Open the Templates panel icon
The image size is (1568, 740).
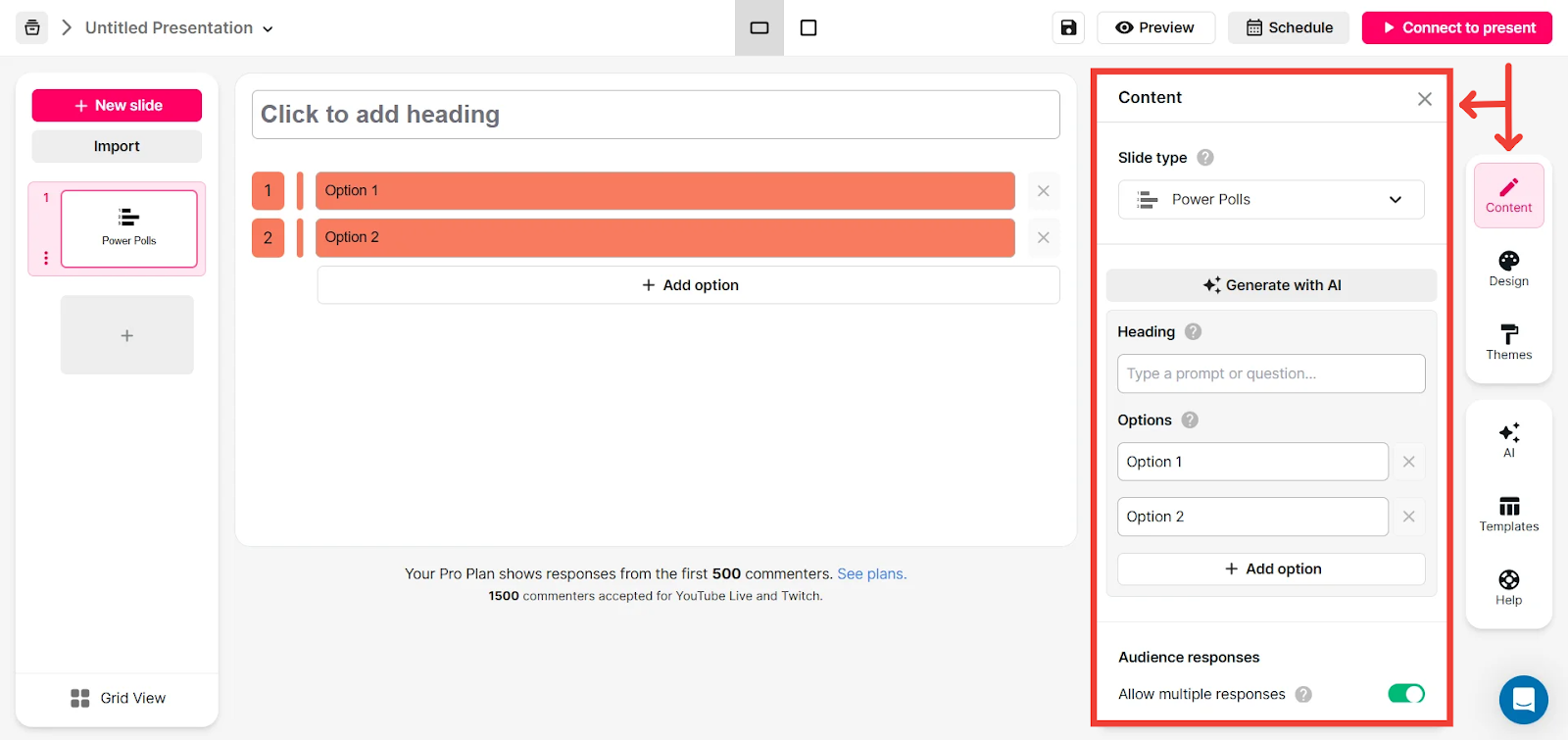(1508, 514)
